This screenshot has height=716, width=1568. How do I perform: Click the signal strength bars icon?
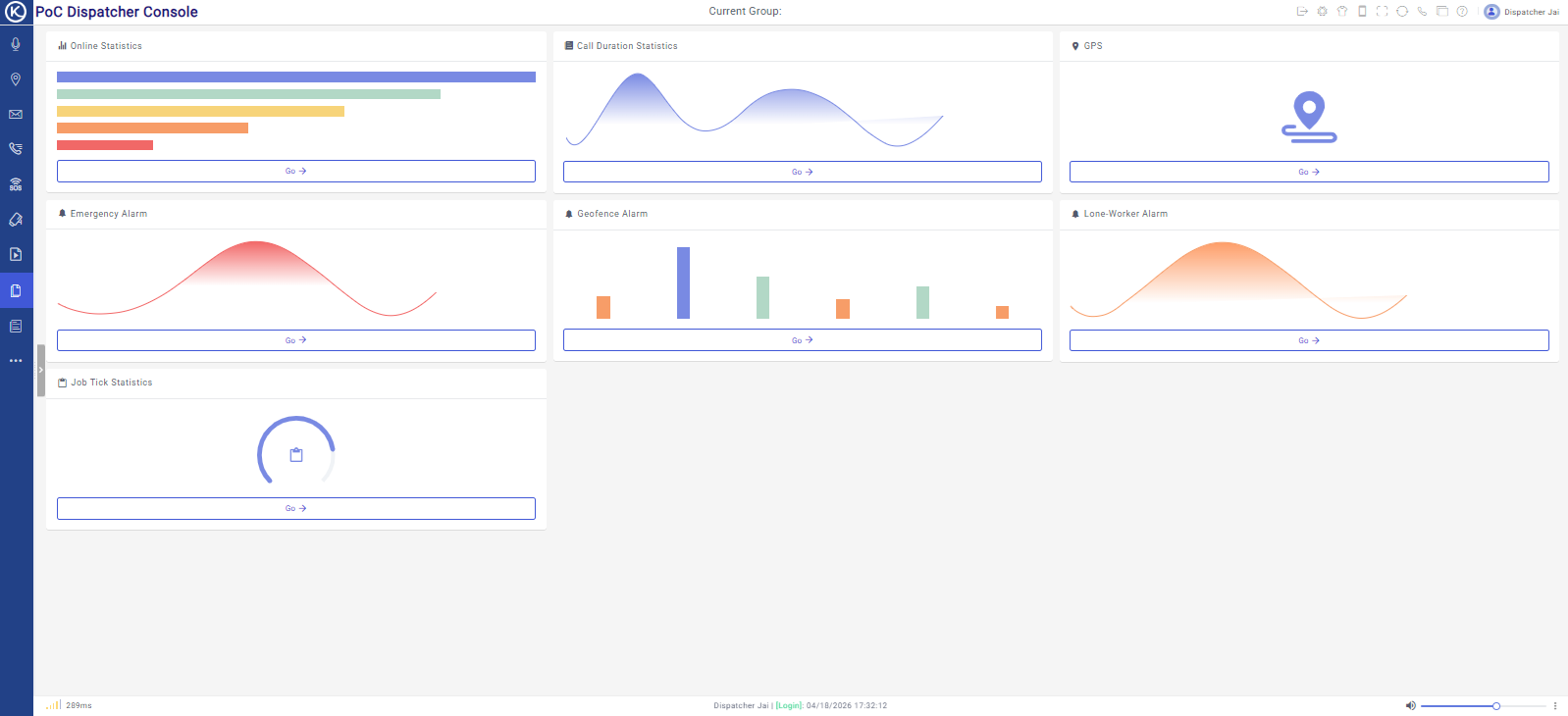(x=54, y=705)
